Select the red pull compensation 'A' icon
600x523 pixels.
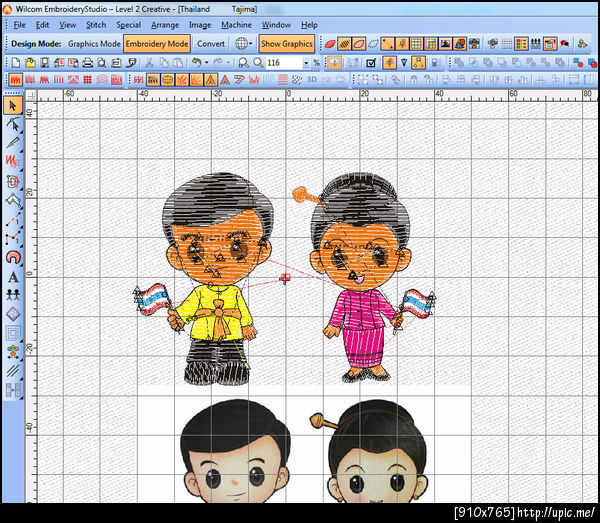[225, 80]
